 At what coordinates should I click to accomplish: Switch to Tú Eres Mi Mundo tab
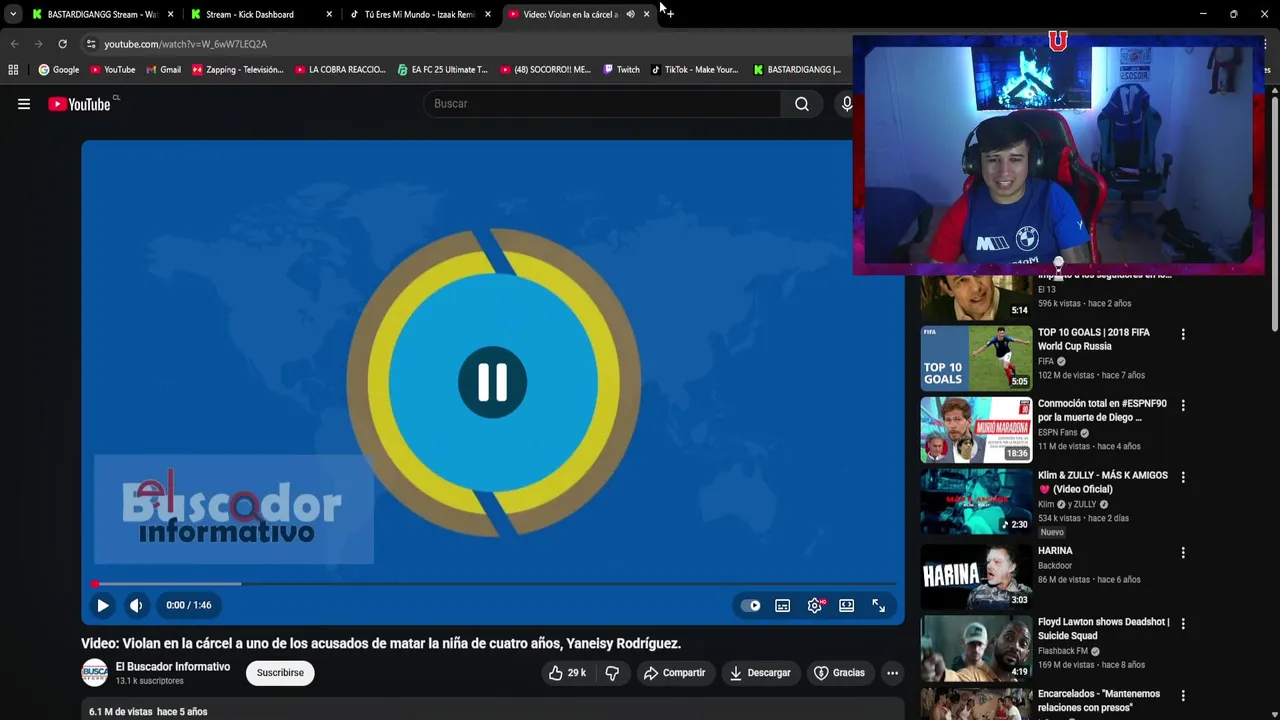point(419,14)
